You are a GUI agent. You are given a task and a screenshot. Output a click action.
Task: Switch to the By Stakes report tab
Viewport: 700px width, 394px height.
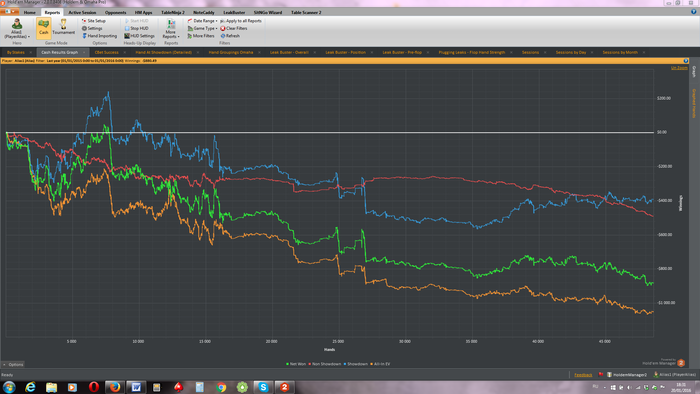(16, 52)
